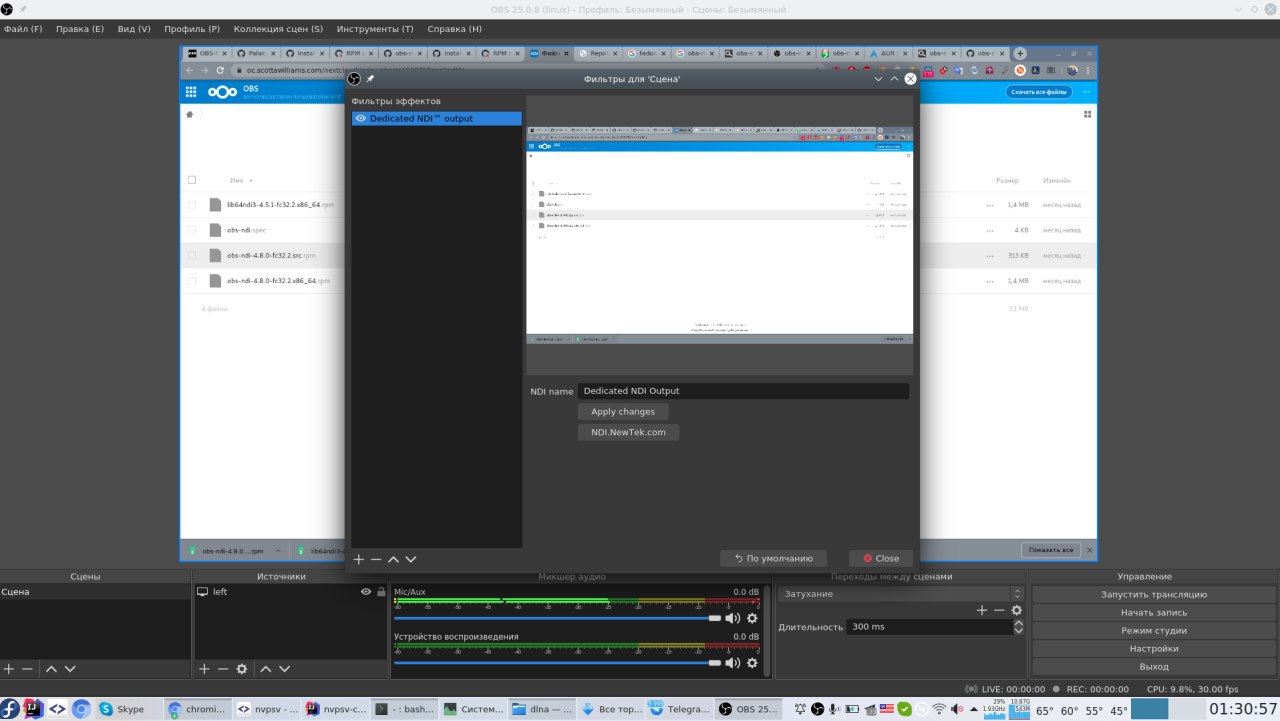This screenshot has width=1280, height=721.
Task: Add scene transition with plus icon
Action: 982,610
